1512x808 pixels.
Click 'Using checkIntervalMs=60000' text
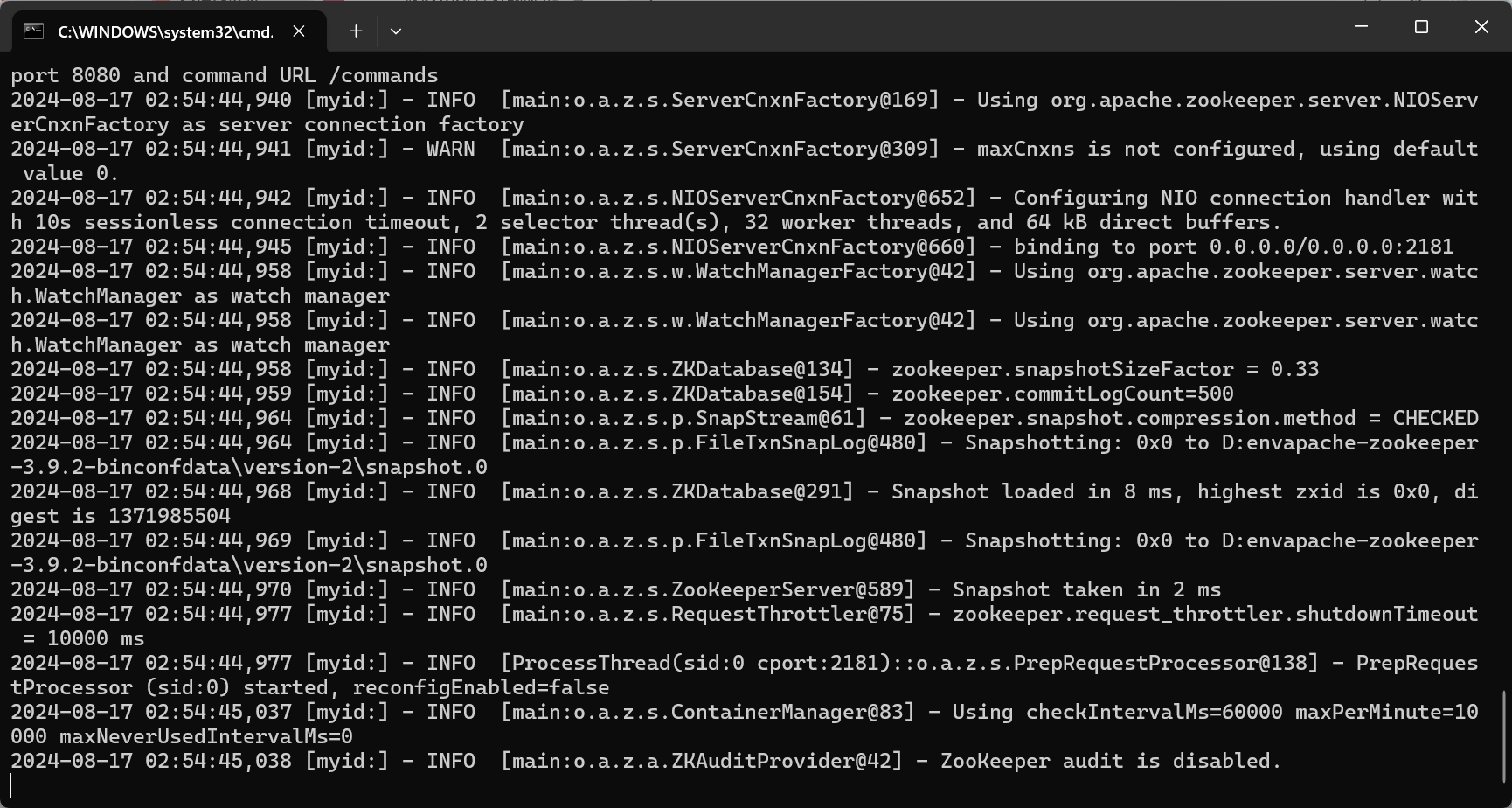click(x=1117, y=712)
